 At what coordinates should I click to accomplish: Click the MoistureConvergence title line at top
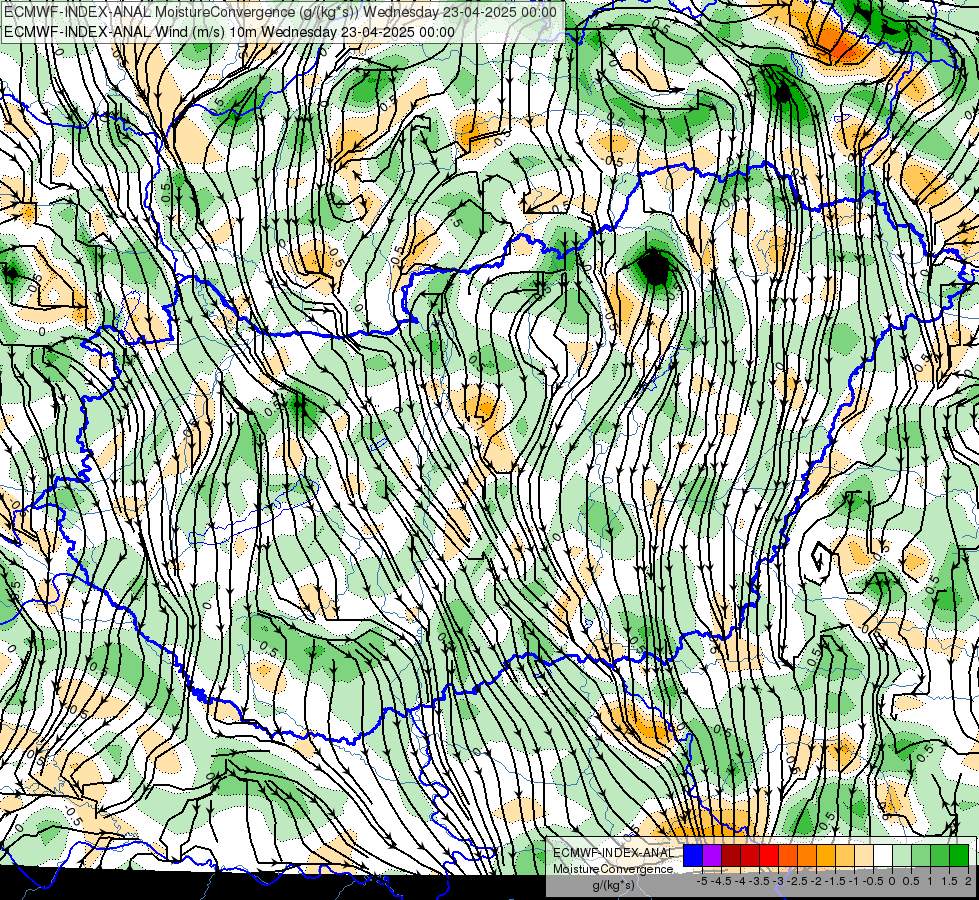pos(280,12)
